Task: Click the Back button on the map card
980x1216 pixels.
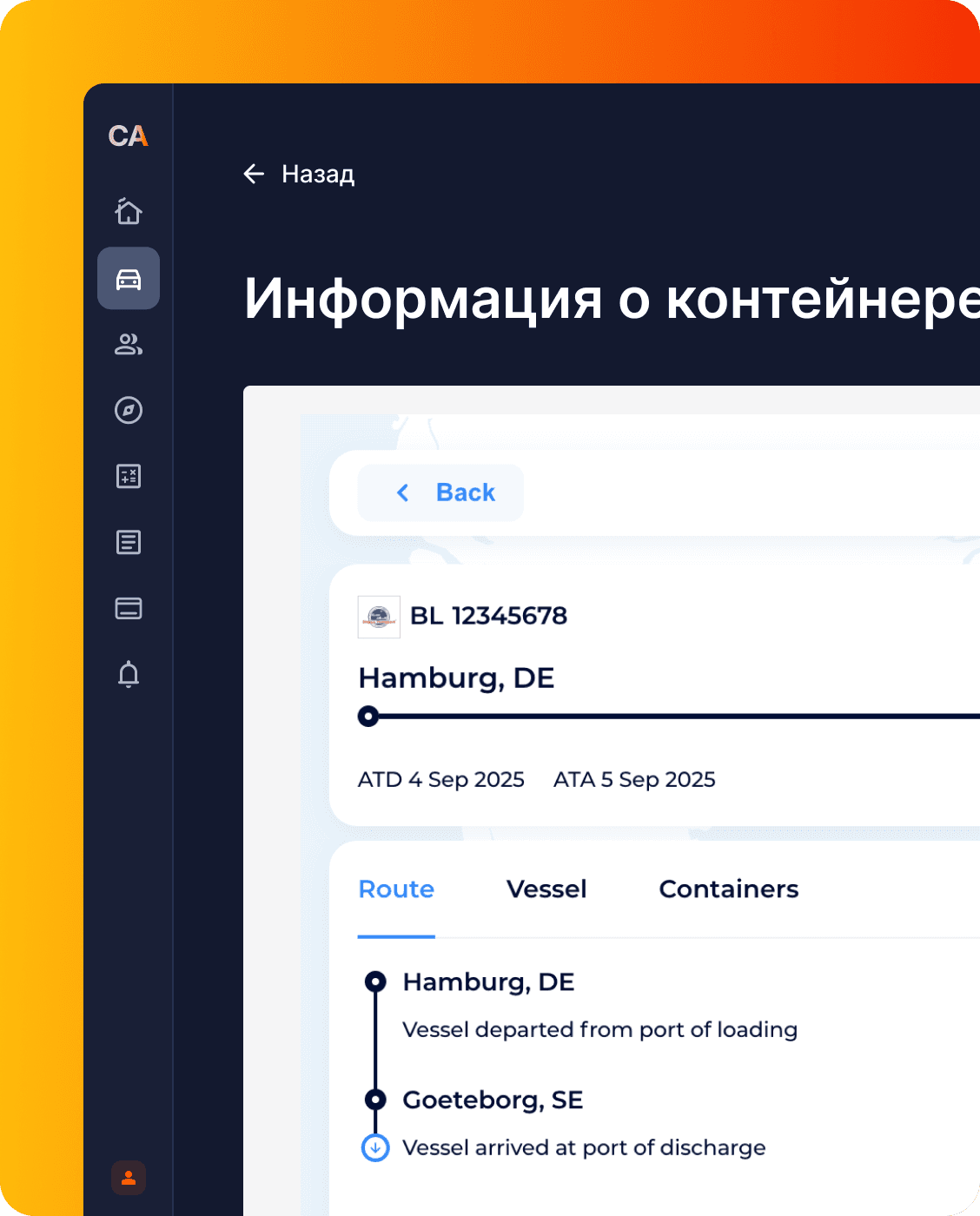Action: pos(440,492)
